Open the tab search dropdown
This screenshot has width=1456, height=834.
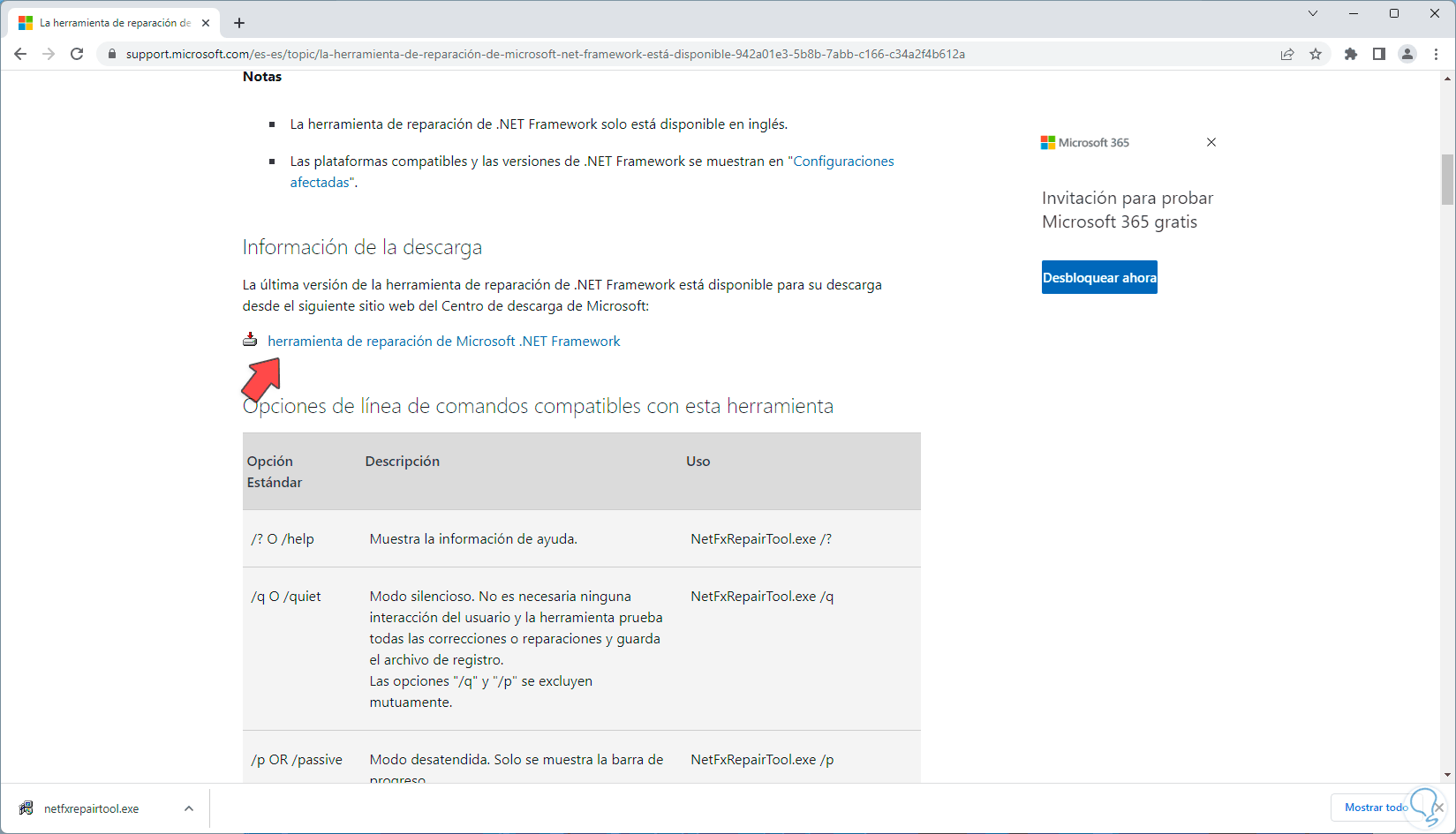point(1313,13)
